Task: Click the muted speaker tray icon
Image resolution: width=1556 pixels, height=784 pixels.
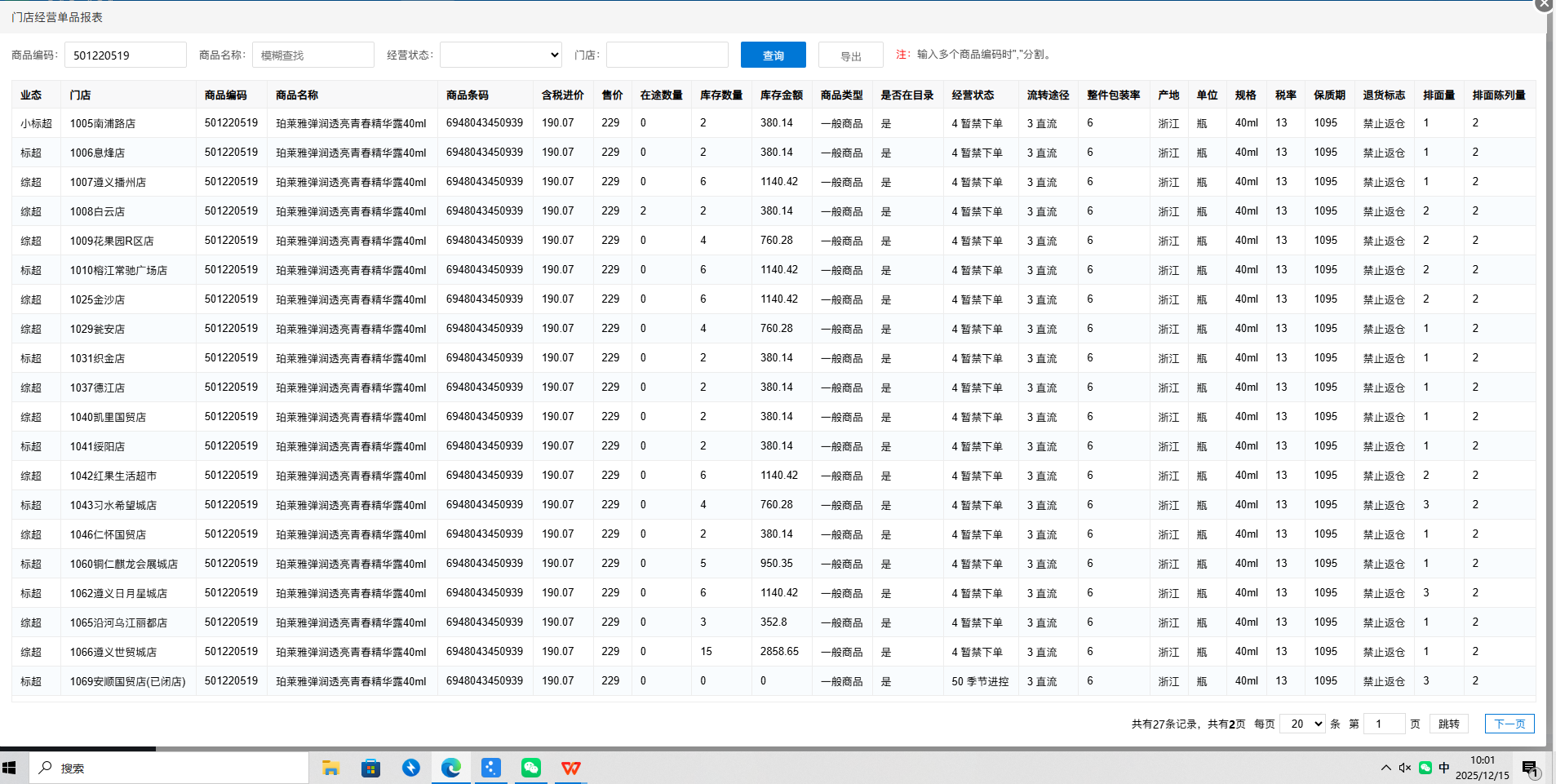Action: pyautogui.click(x=1404, y=768)
